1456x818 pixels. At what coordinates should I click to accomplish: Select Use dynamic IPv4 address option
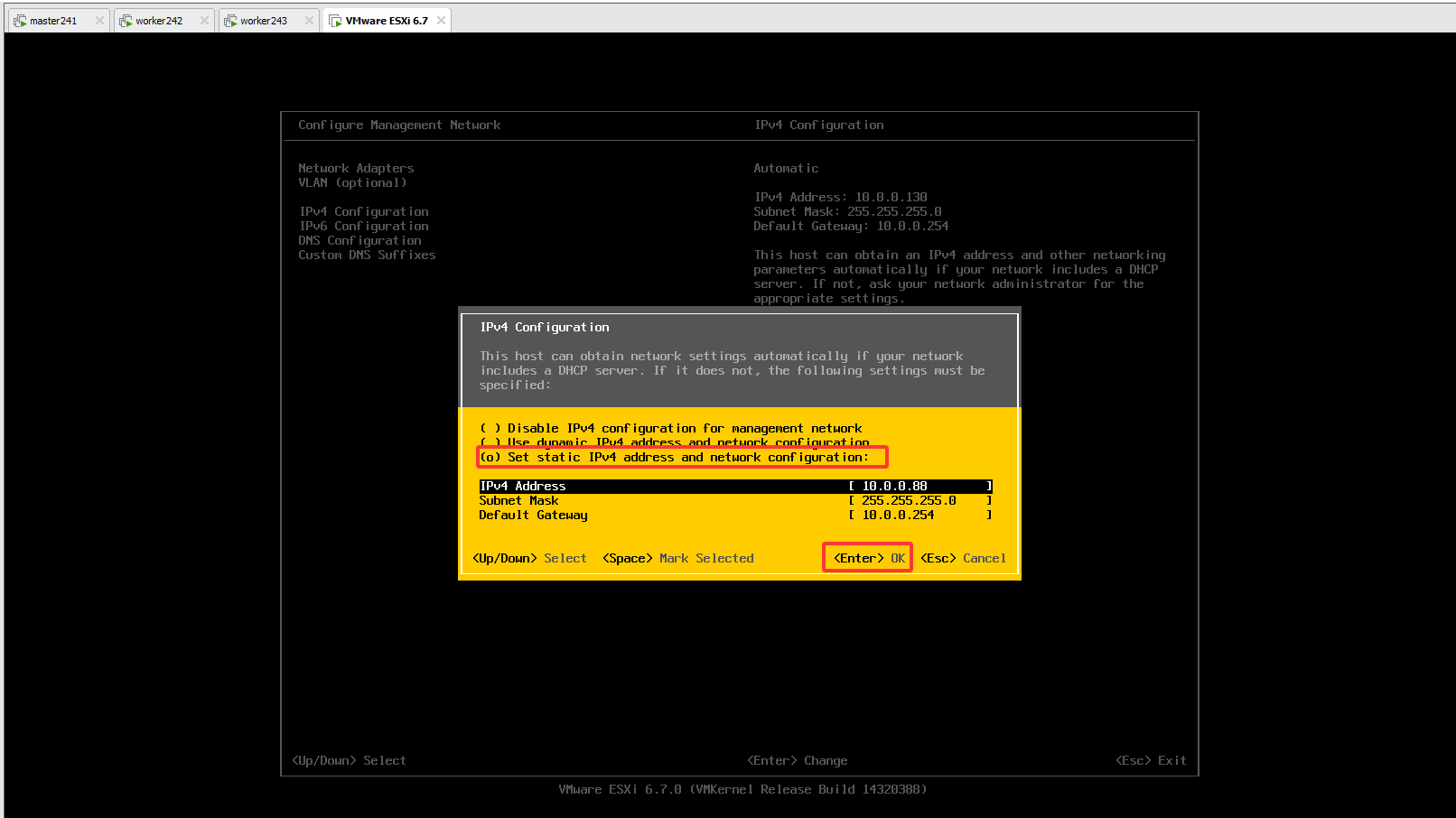[x=674, y=442]
